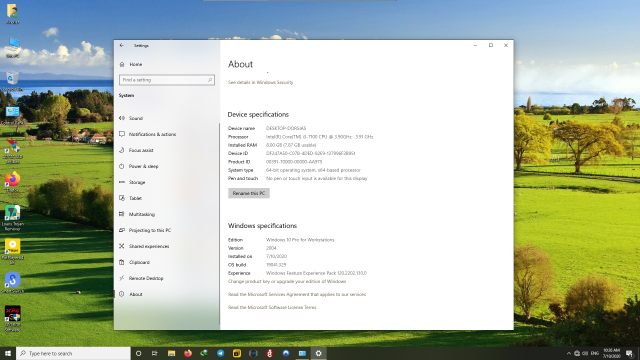Open the Windows Start menu
The image size is (640, 360).
(8, 353)
